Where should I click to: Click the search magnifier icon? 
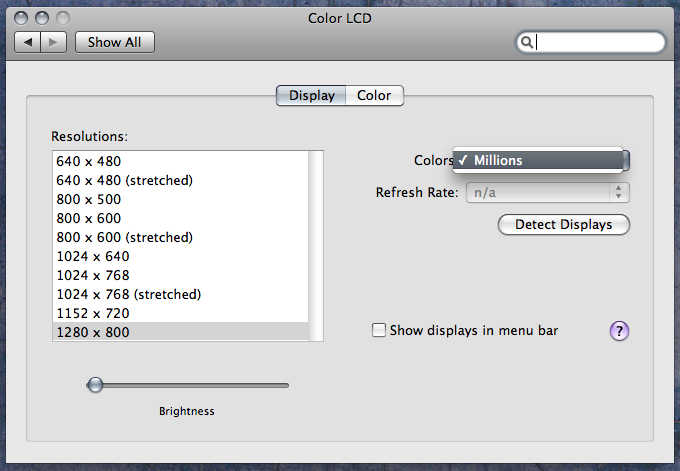pyautogui.click(x=527, y=42)
